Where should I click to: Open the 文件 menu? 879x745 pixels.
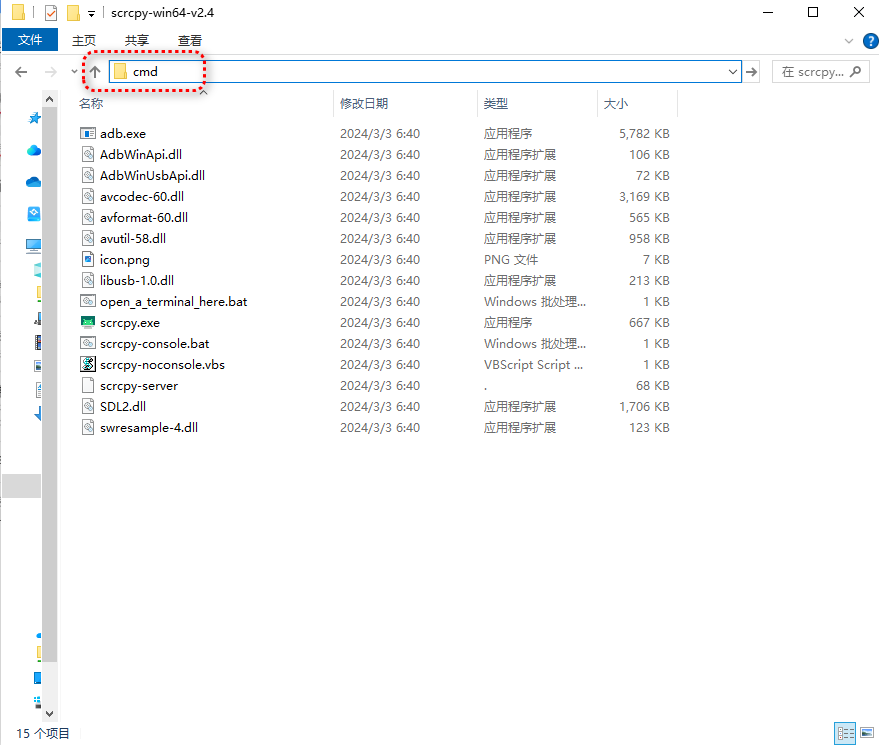pos(30,40)
